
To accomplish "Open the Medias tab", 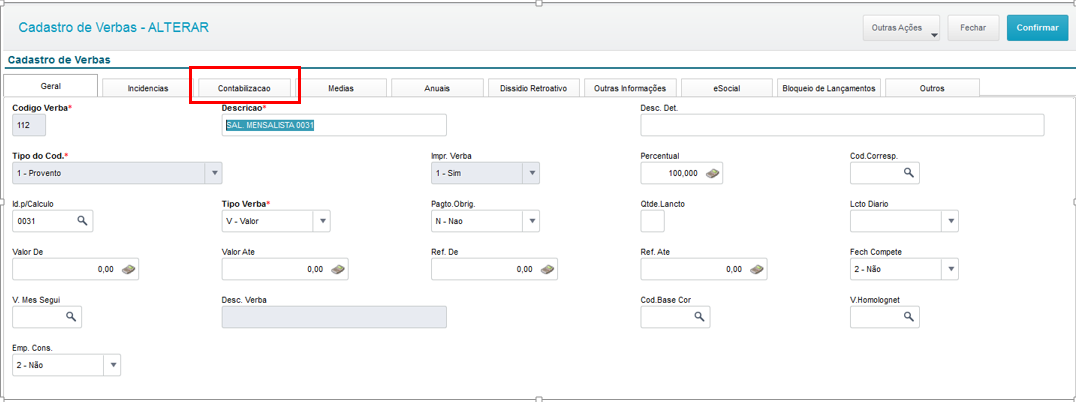I will (x=341, y=88).
